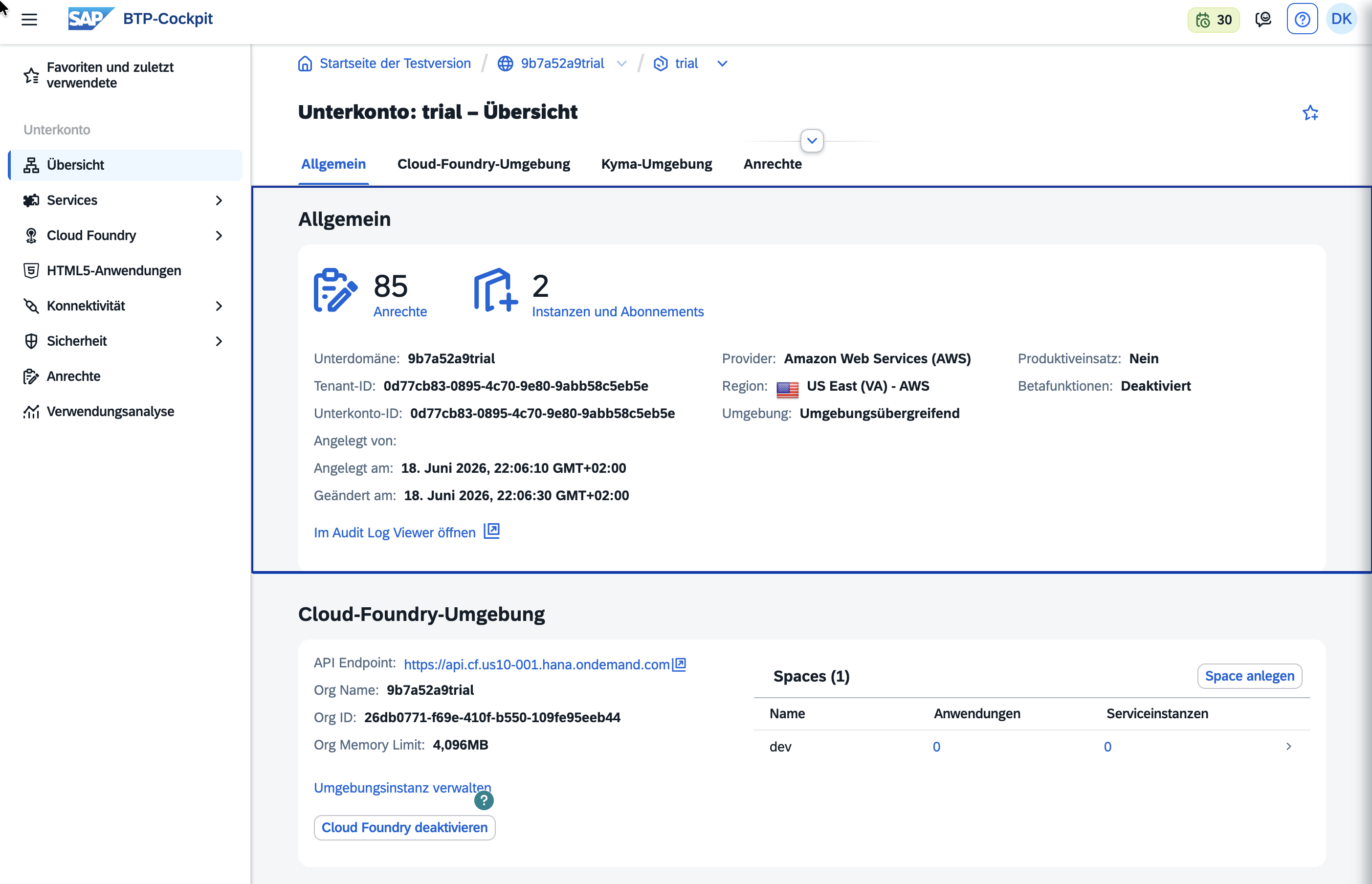Click the round help bubble near Umgebungsinstanz verwalten

[x=484, y=800]
